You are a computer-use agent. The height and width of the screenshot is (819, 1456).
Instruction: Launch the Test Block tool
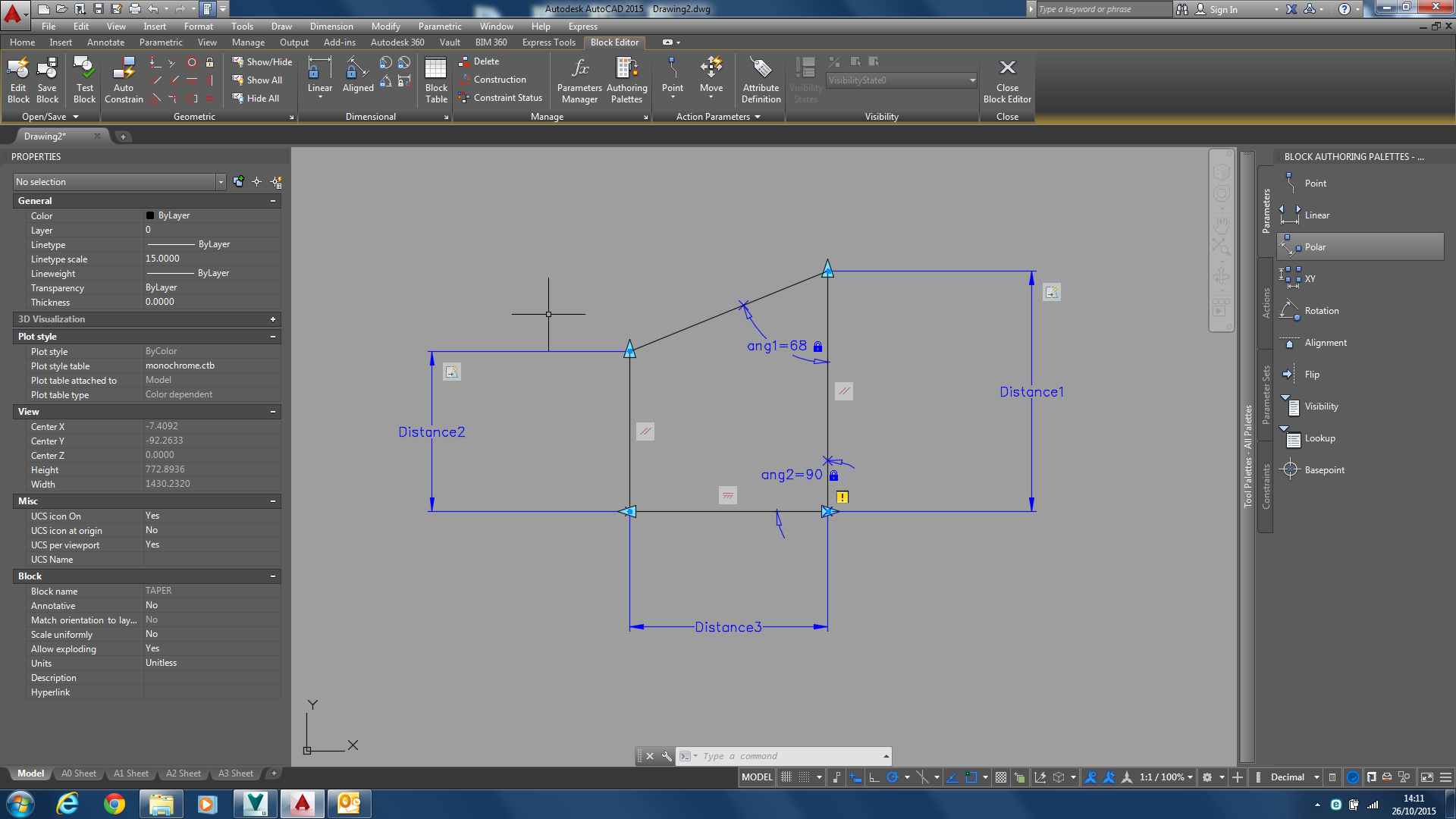[84, 80]
